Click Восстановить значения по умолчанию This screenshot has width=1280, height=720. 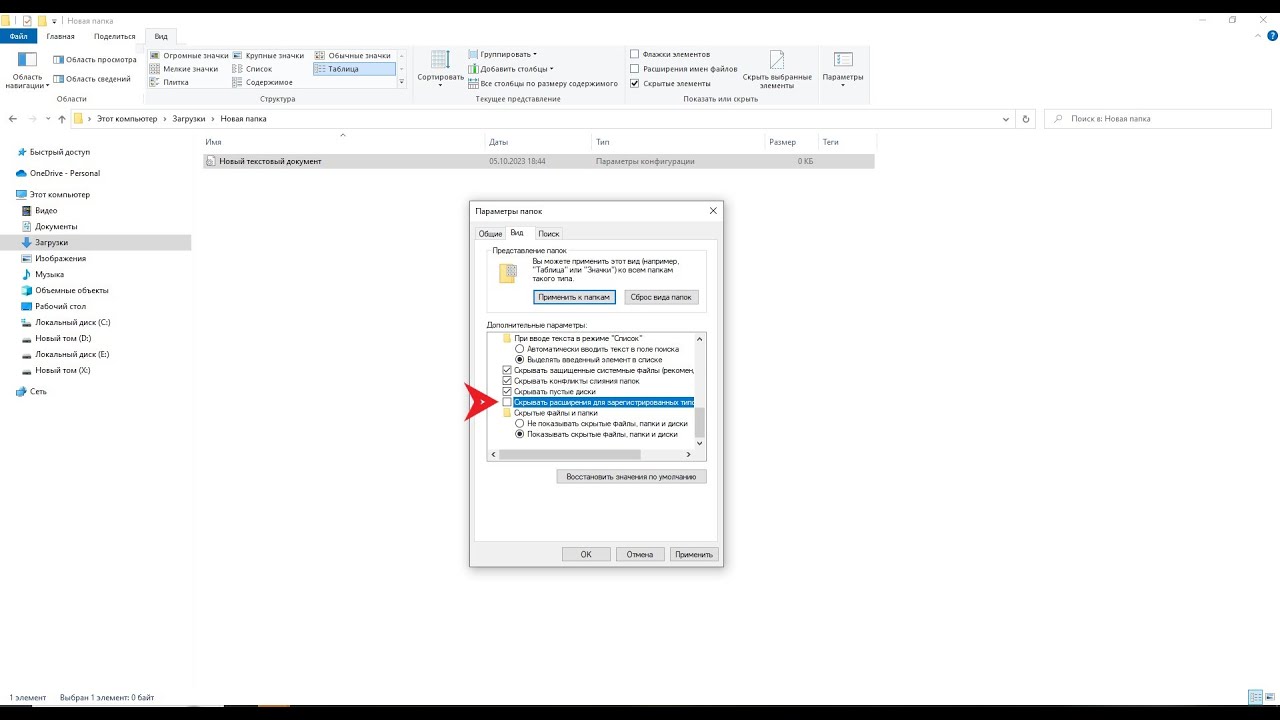631,477
